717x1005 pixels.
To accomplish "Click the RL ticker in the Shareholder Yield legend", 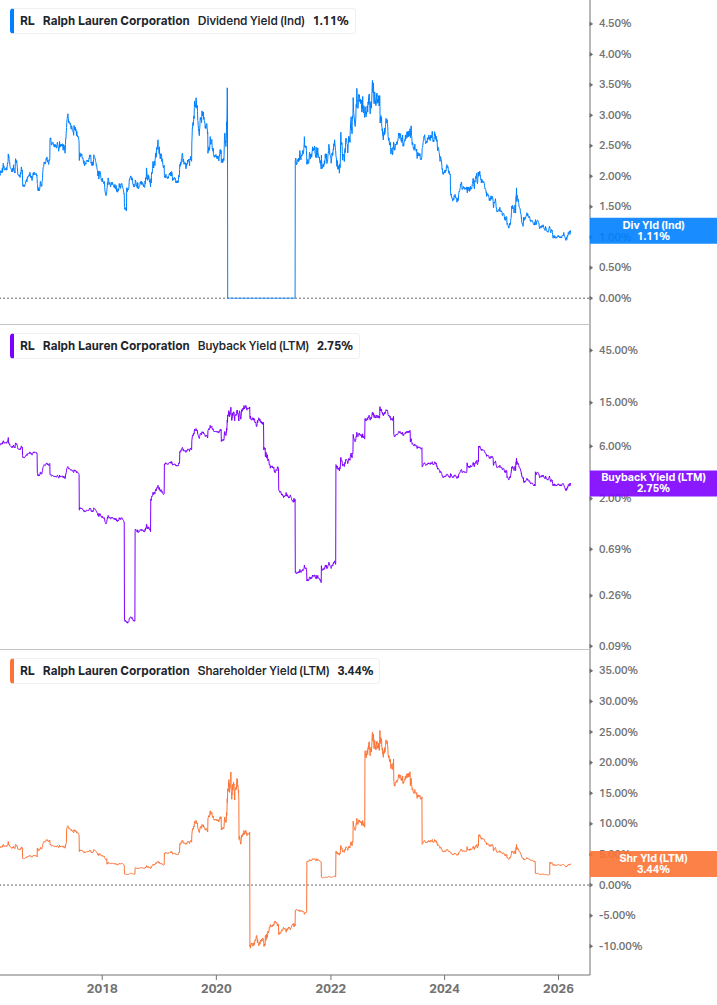I will 28,671.
